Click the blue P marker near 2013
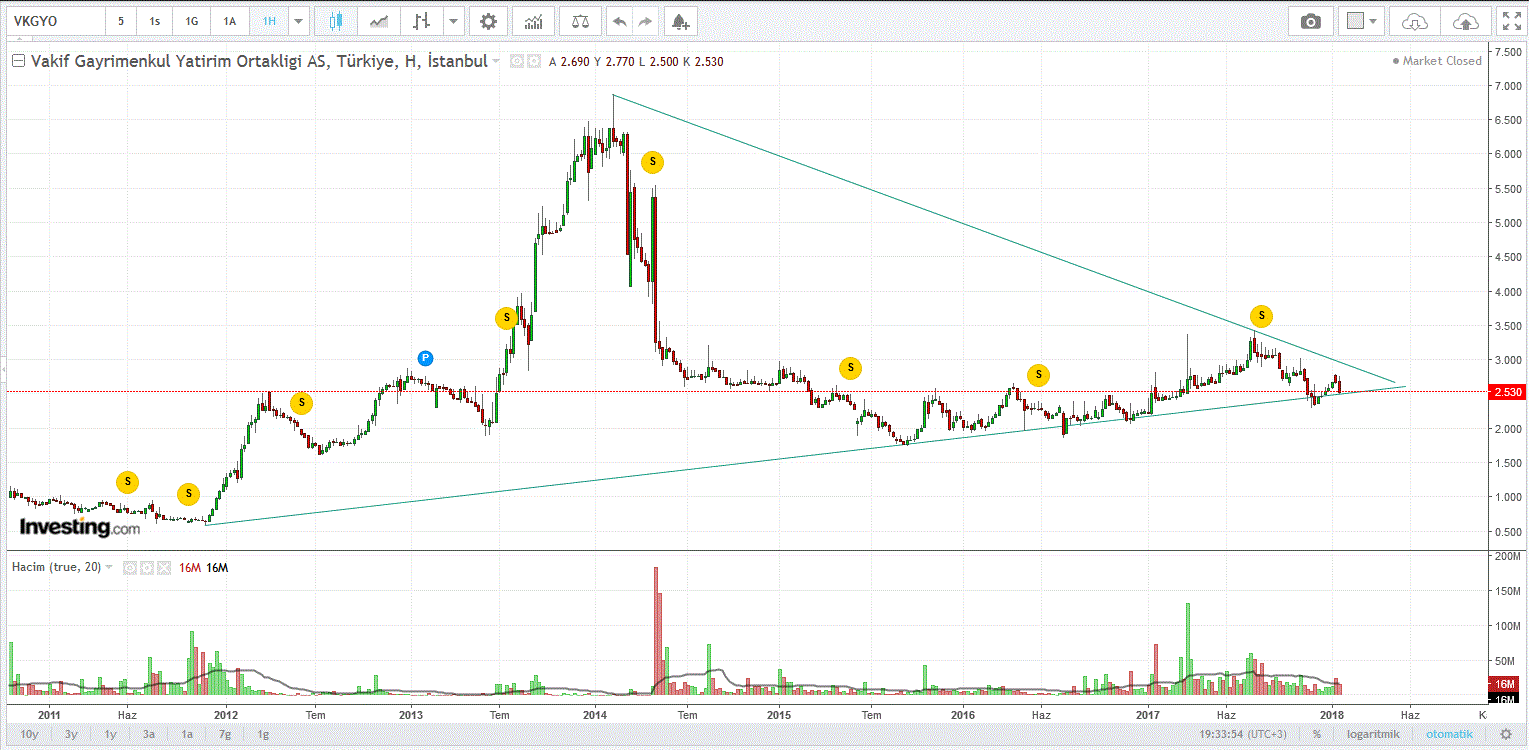This screenshot has height=750, width=1529. [x=425, y=357]
